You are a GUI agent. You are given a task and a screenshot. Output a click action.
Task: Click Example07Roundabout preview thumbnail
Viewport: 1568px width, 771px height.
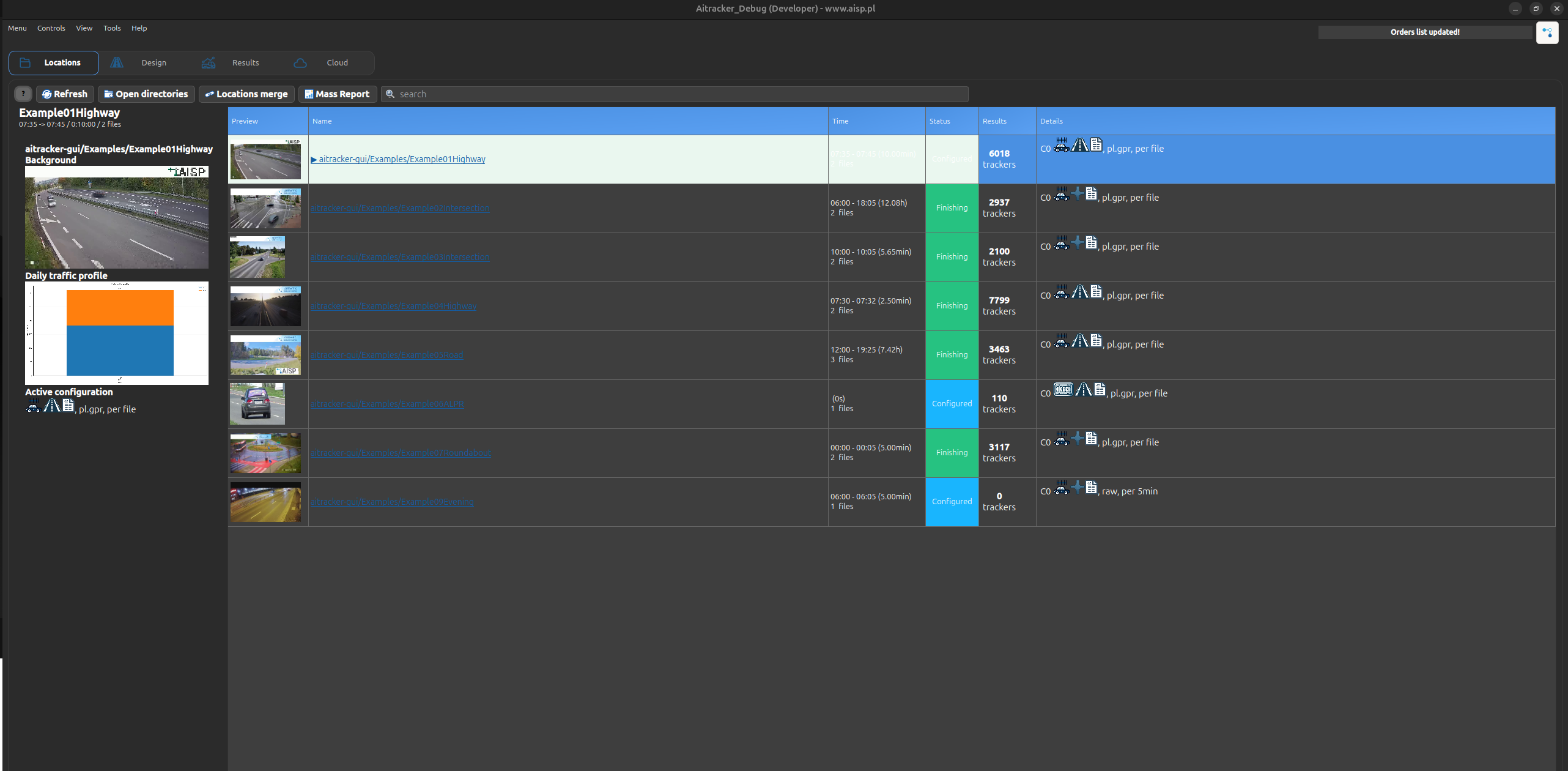(265, 453)
